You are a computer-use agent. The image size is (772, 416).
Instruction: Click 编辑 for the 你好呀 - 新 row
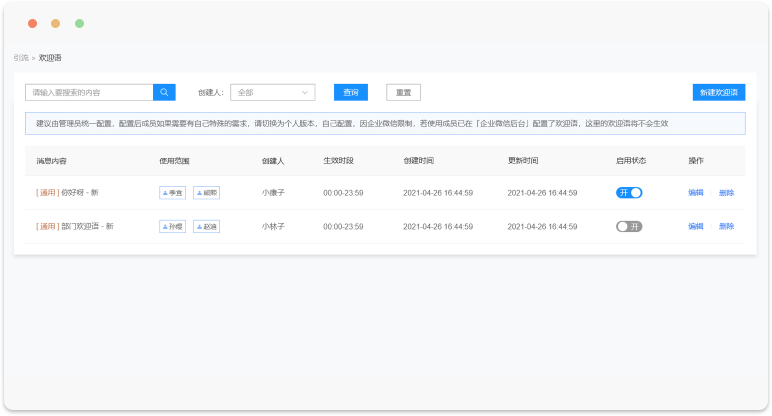[695, 193]
